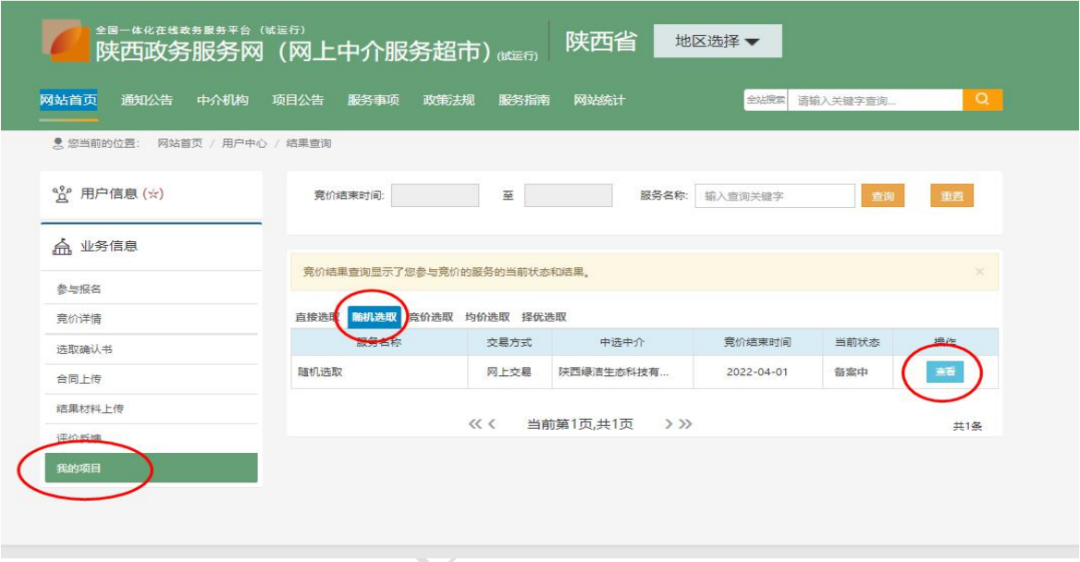The width and height of the screenshot is (1080, 562).
Task: Click the 陕西省 region title
Action: 601,41
